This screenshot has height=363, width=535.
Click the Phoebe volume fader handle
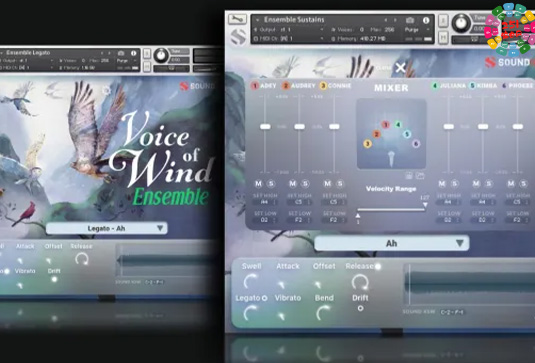(518, 127)
